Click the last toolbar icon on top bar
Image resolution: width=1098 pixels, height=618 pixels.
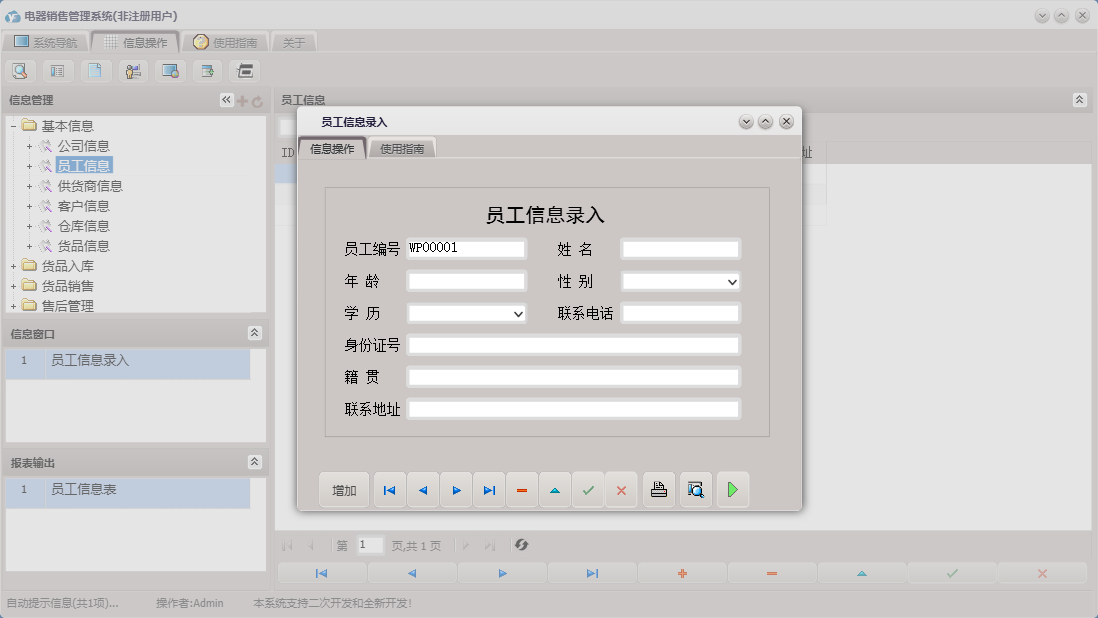(244, 71)
